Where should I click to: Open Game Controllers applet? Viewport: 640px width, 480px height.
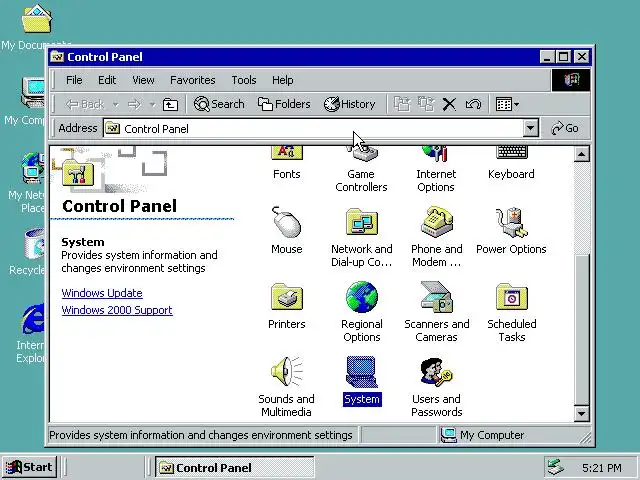(x=361, y=169)
